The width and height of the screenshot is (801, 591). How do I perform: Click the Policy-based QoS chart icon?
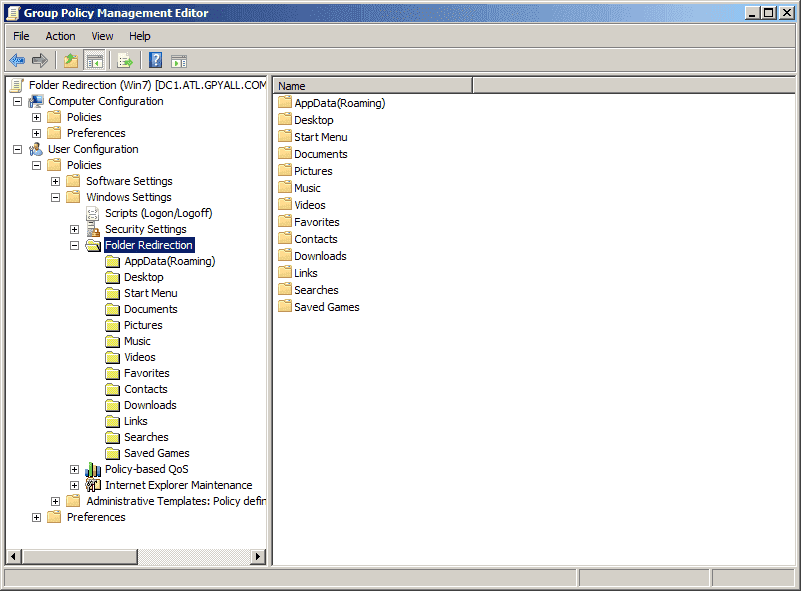pos(92,469)
